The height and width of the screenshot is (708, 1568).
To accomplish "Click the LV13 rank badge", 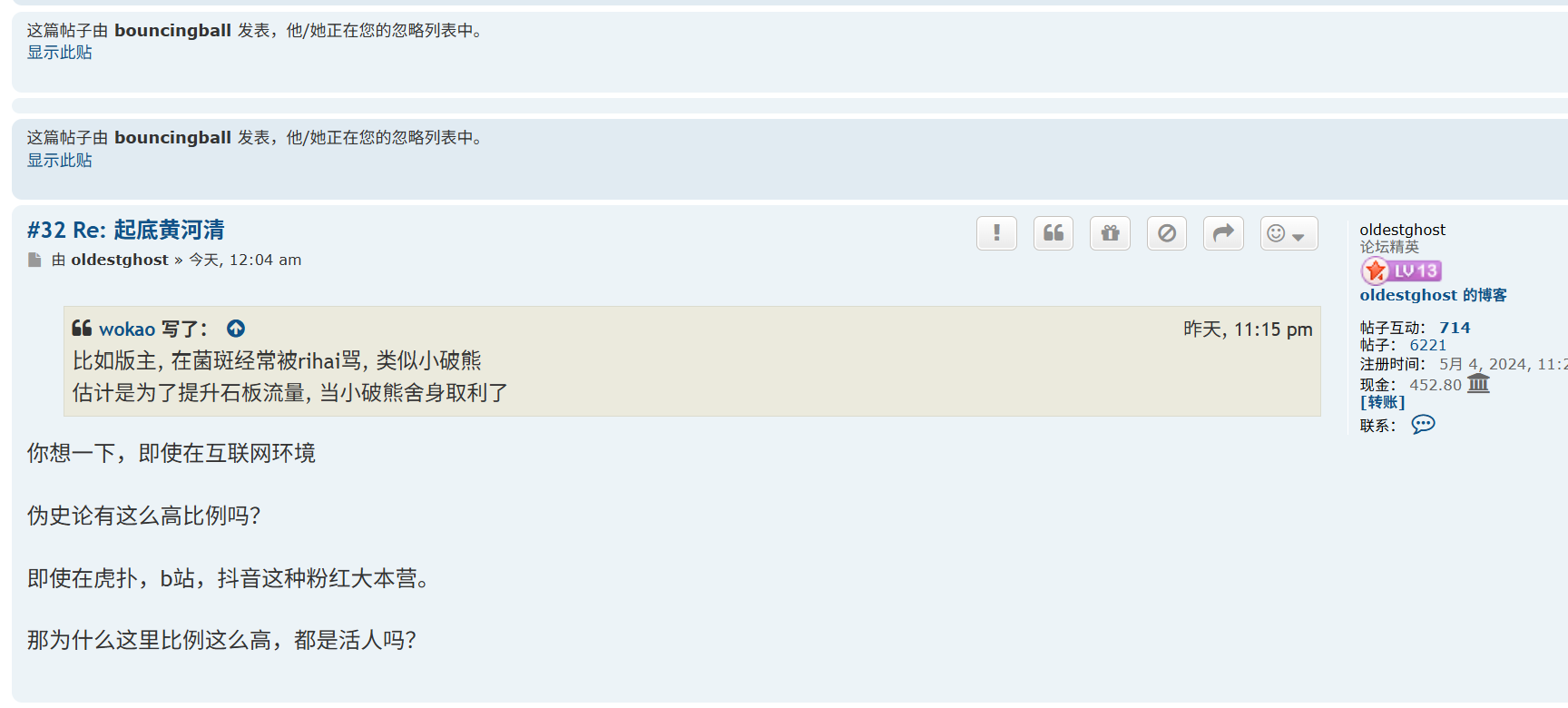I will pos(1401,270).
